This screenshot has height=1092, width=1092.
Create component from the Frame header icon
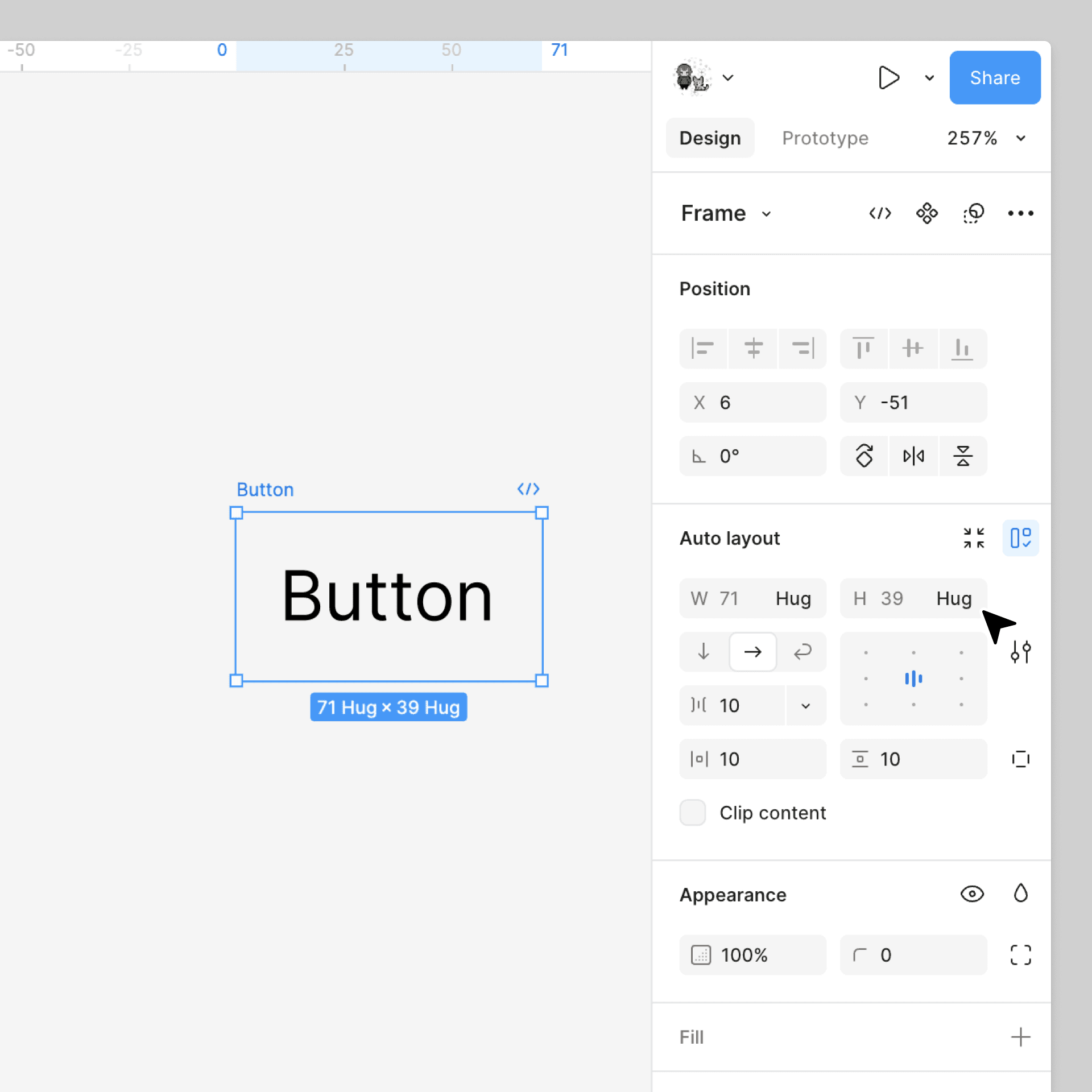926,213
